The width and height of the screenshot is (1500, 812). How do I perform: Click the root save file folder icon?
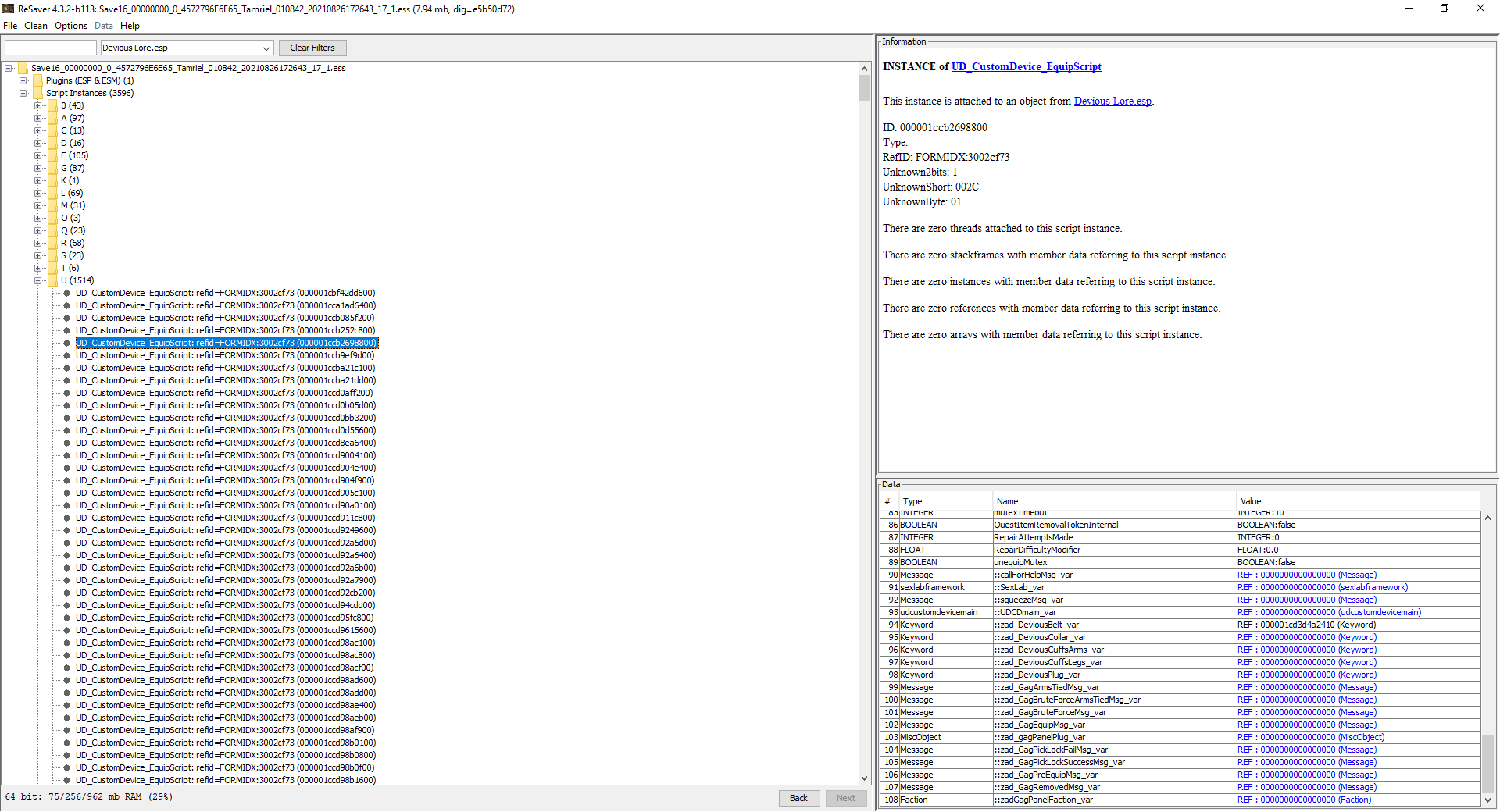[x=23, y=68]
